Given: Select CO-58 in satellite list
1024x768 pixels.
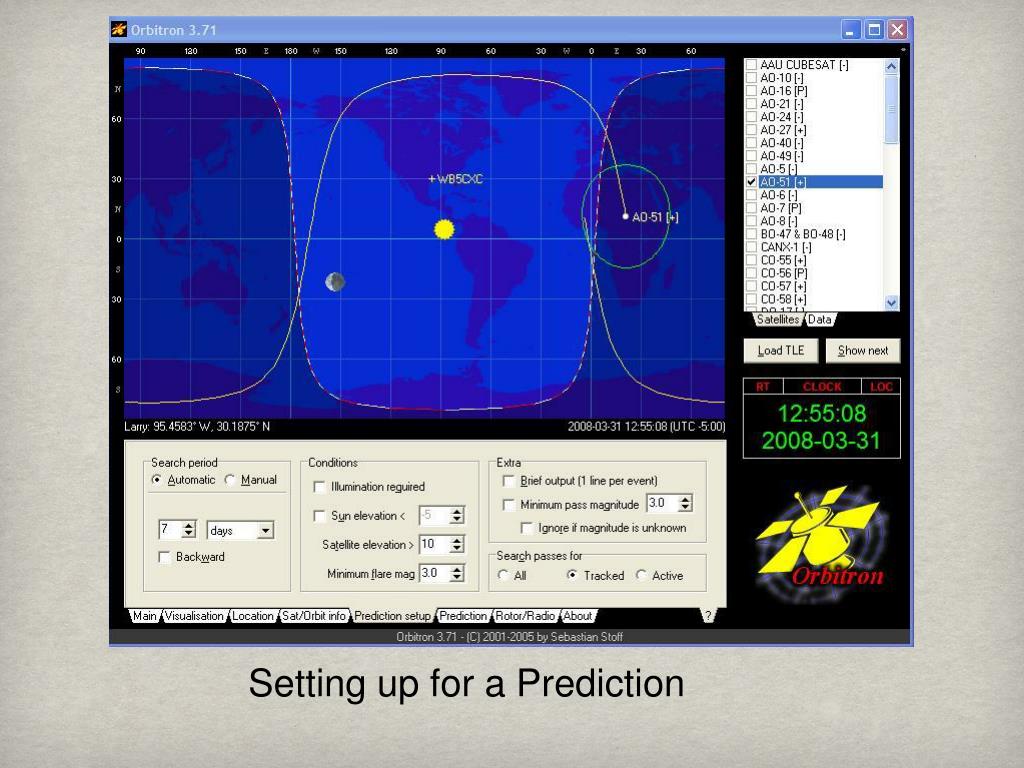Looking at the screenshot, I should pos(783,299).
